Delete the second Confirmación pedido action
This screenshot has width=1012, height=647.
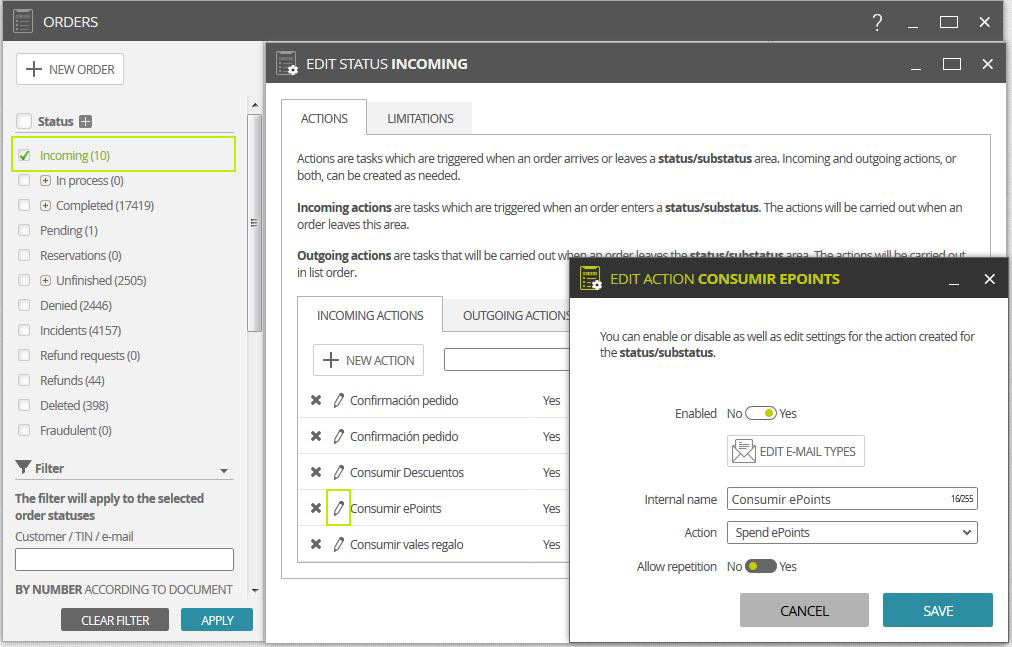[x=316, y=436]
